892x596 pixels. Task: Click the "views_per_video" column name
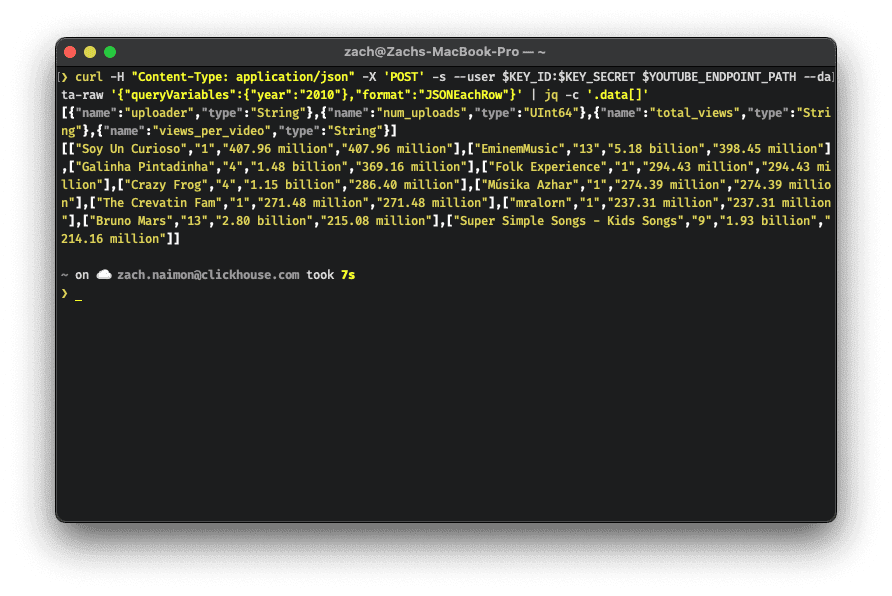(212, 131)
